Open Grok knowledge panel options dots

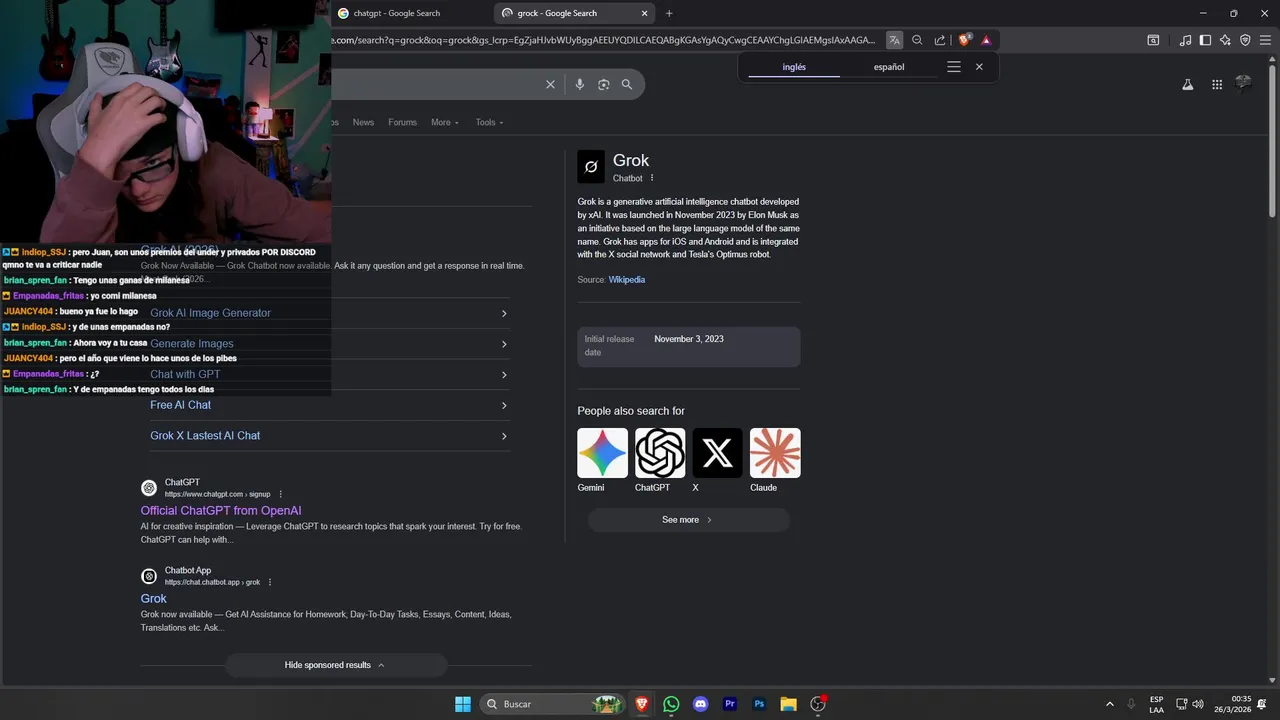point(652,178)
